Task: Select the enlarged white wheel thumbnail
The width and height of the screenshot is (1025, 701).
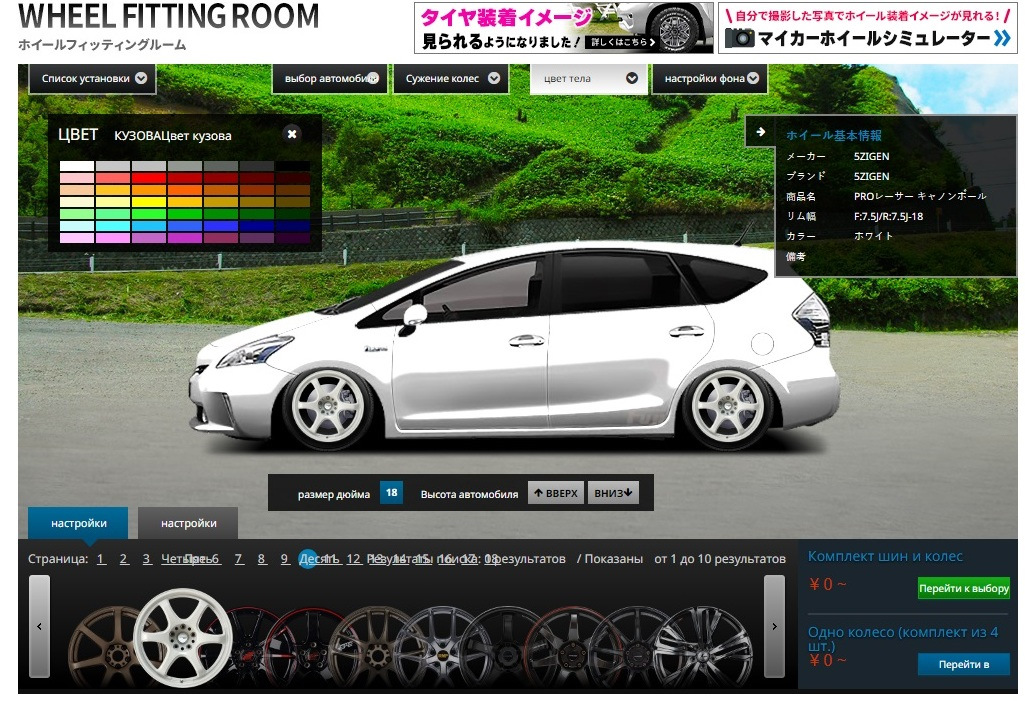Action: tap(183, 638)
